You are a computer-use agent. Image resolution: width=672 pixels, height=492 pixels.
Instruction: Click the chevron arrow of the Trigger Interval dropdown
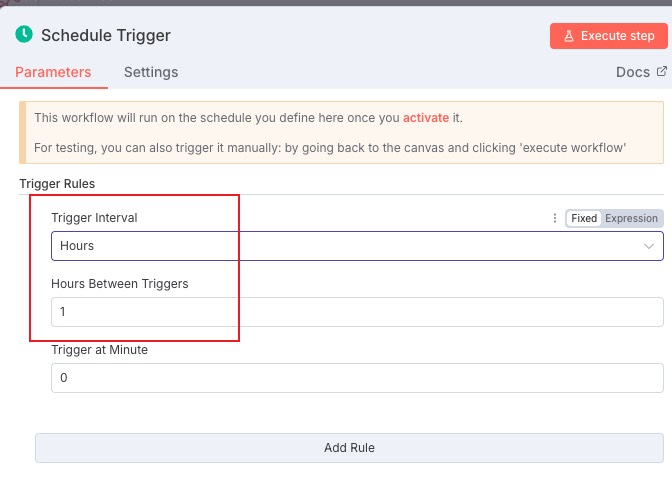[650, 245]
